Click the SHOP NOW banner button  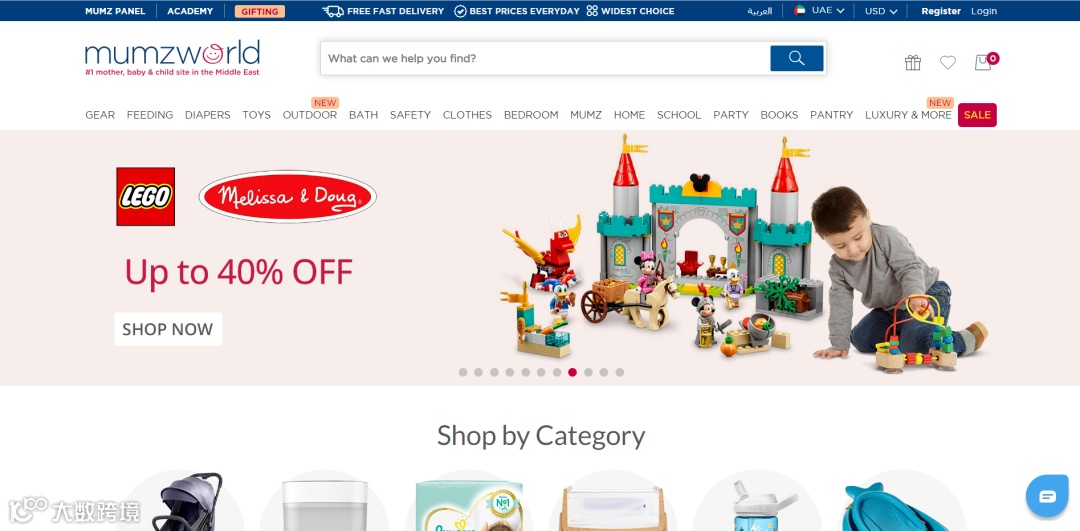click(x=168, y=329)
